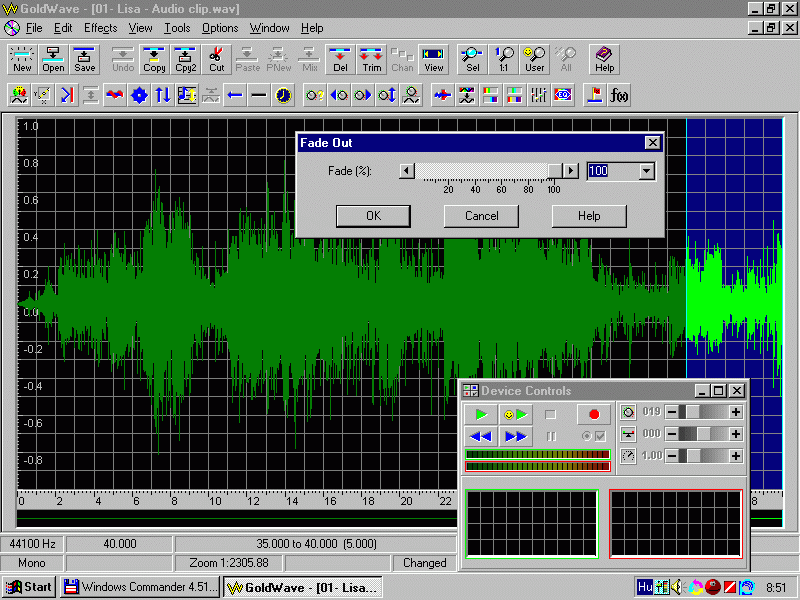The width and height of the screenshot is (800, 600).
Task: Click the Dynamics y/x graph icon
Action: (x=43, y=95)
